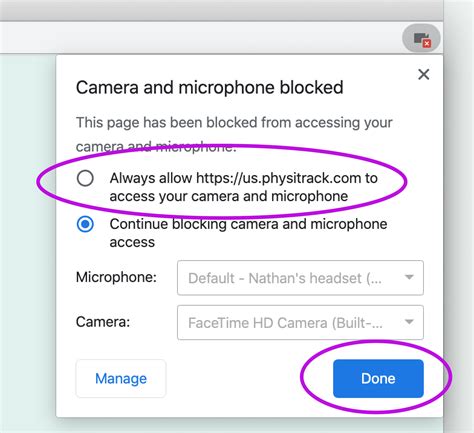
Task: Click inside the browser address bar
Action: tap(200, 37)
